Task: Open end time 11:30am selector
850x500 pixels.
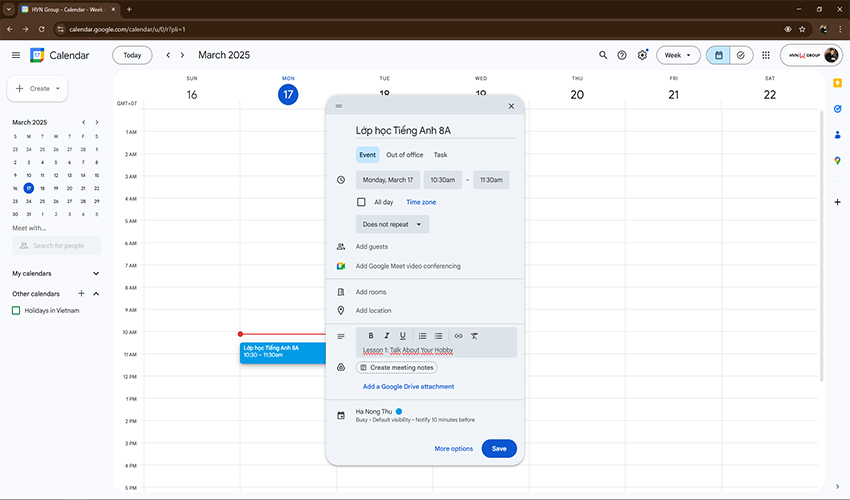Action: [491, 180]
